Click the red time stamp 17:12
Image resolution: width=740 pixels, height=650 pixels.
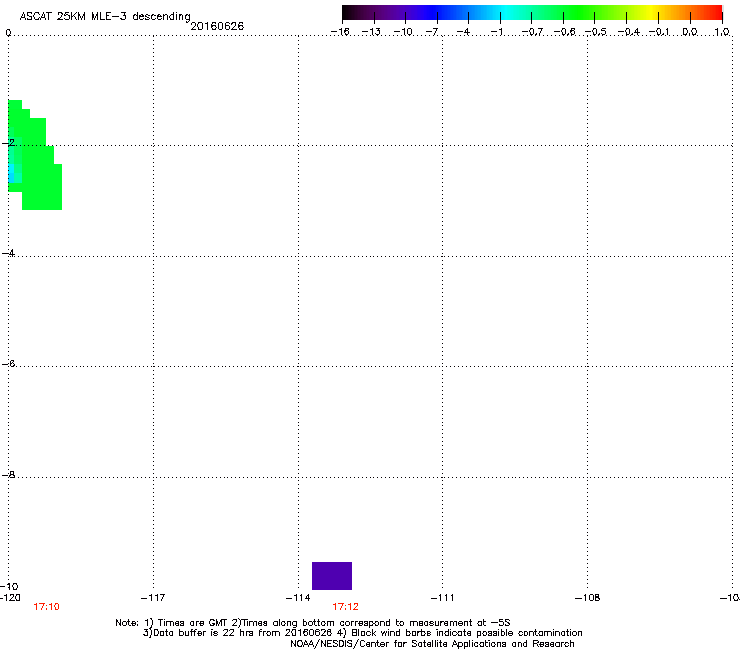point(345,607)
